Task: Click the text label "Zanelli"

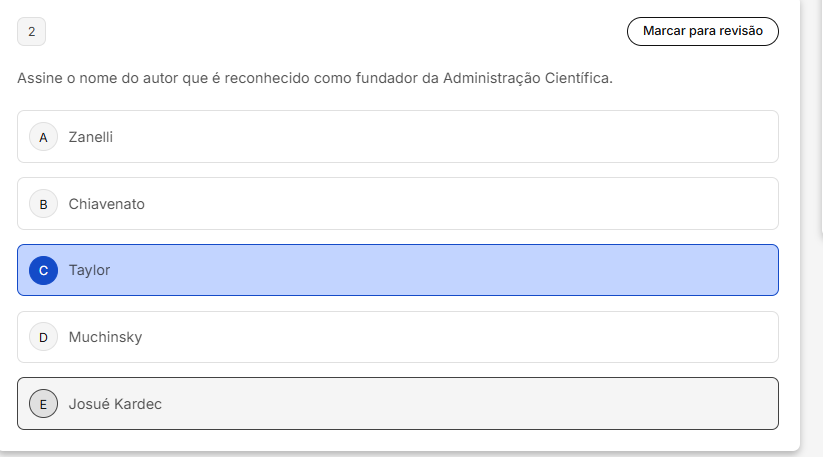Action: [x=90, y=137]
